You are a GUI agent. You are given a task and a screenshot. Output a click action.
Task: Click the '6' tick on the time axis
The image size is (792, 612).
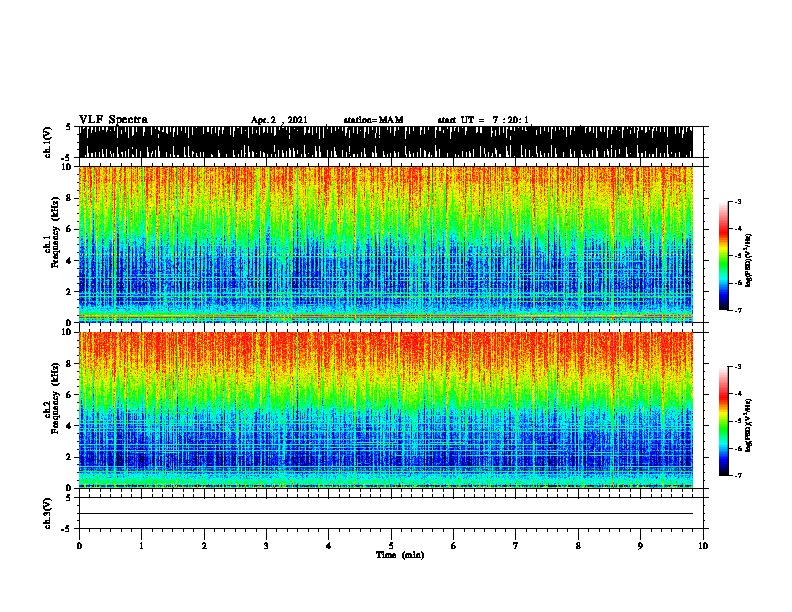(x=454, y=546)
